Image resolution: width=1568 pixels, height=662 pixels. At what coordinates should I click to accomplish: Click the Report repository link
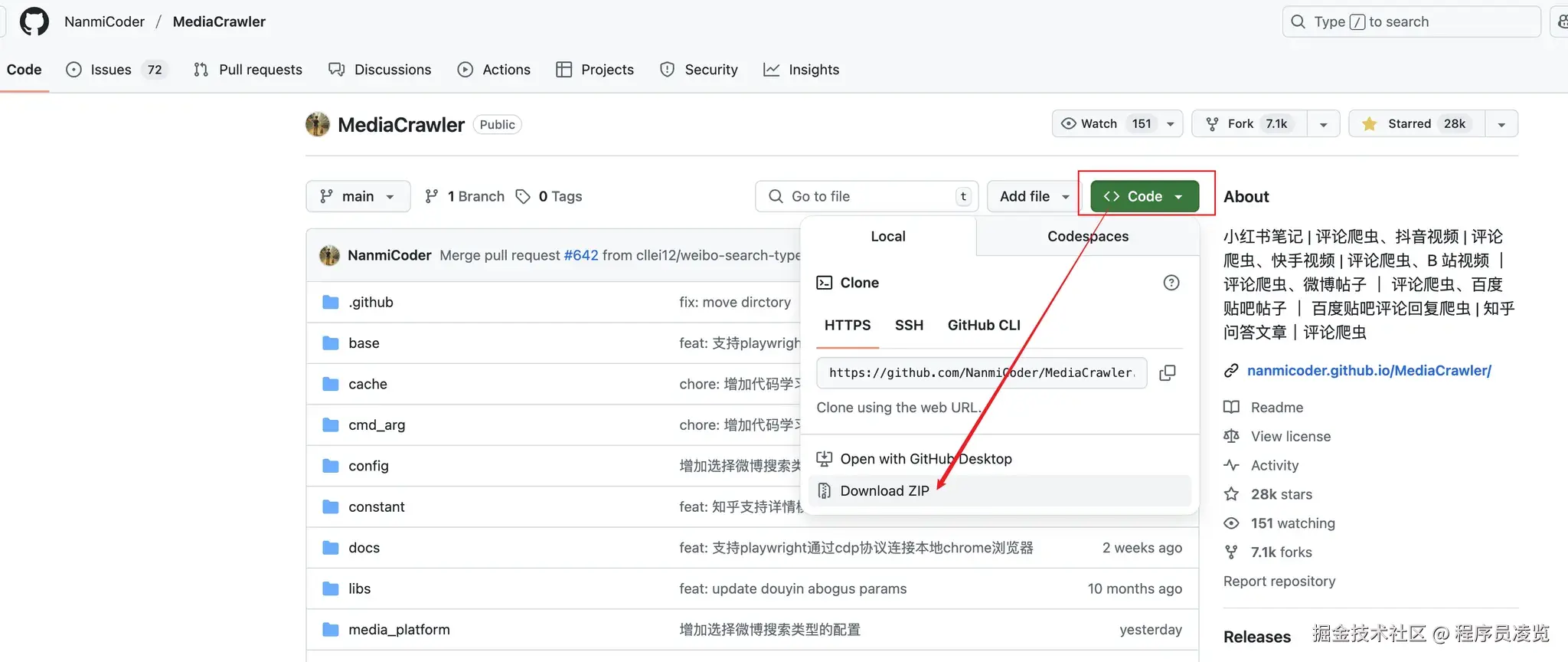point(1279,581)
